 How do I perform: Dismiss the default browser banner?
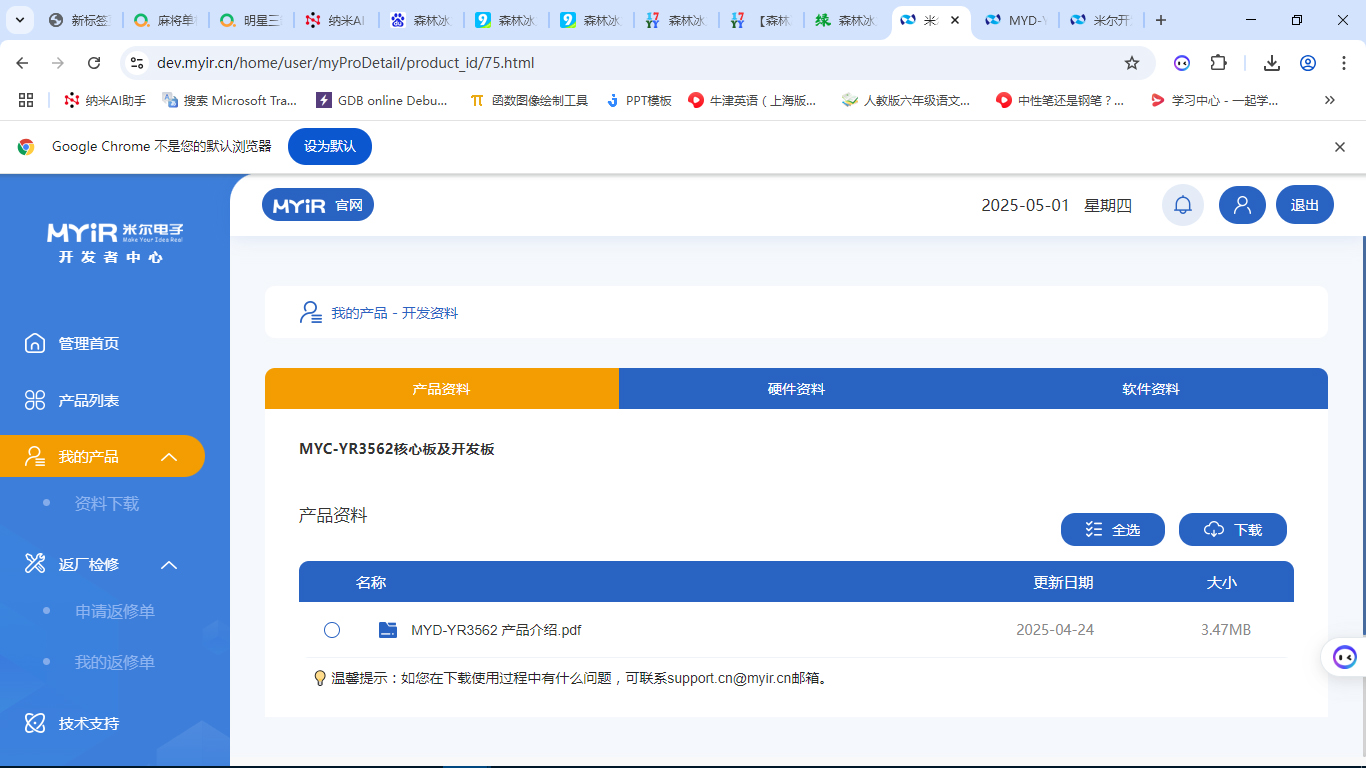[x=1340, y=147]
